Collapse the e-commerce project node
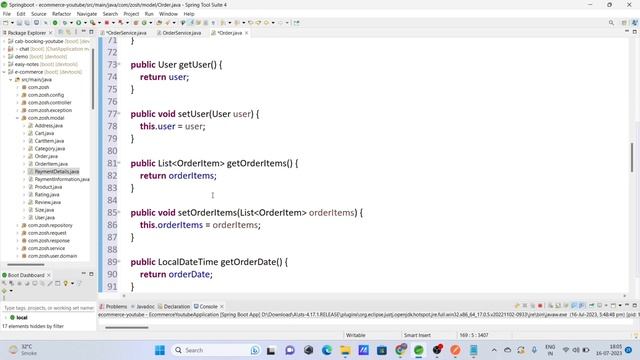640x360 pixels. 4,72
